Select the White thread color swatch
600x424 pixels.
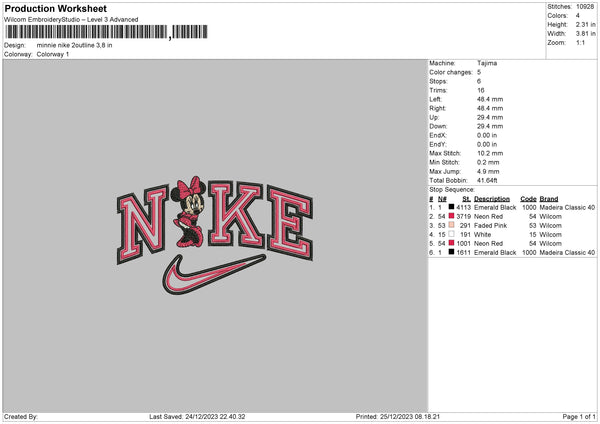coord(451,234)
